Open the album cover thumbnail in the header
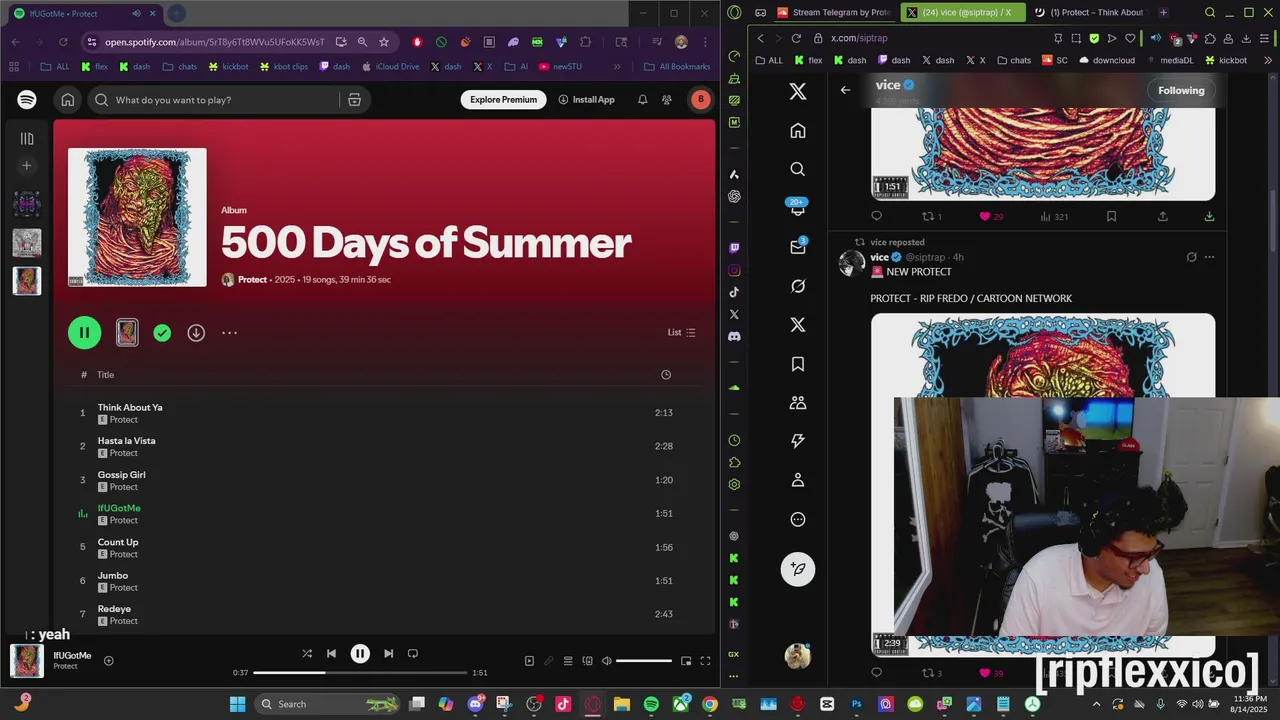1280x720 pixels. pos(137,217)
